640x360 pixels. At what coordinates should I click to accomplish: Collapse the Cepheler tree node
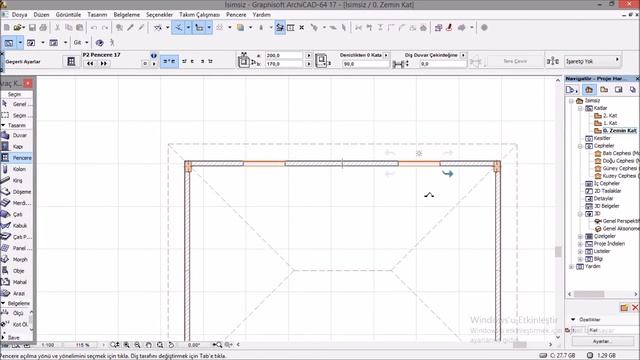click(x=580, y=146)
